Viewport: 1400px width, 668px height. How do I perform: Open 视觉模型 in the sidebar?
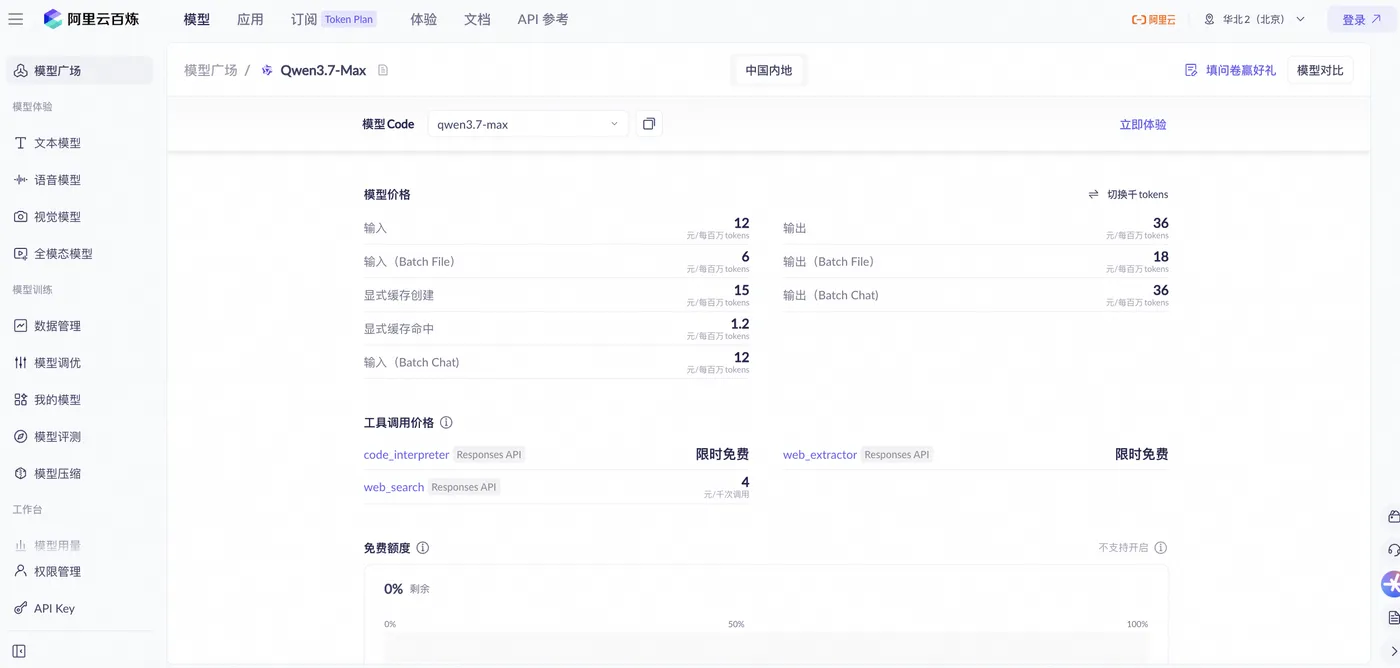click(80, 217)
